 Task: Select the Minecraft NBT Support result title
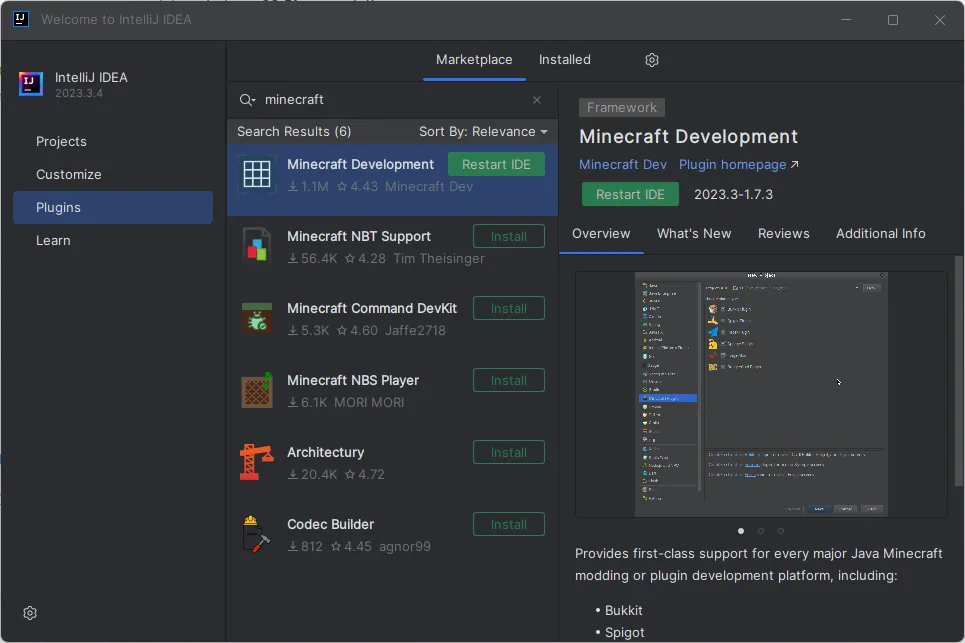359,236
